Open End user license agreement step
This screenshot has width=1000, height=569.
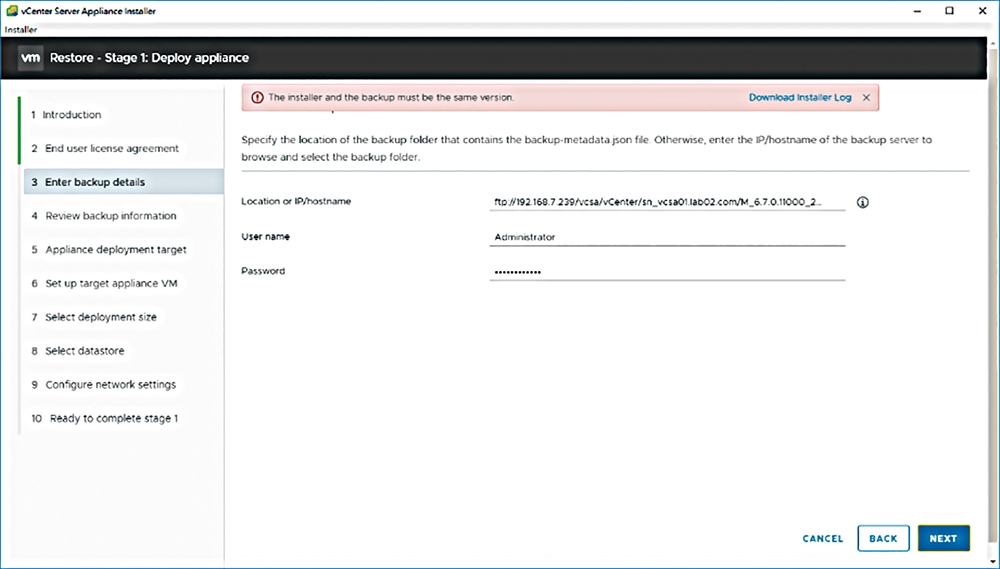[105, 149]
